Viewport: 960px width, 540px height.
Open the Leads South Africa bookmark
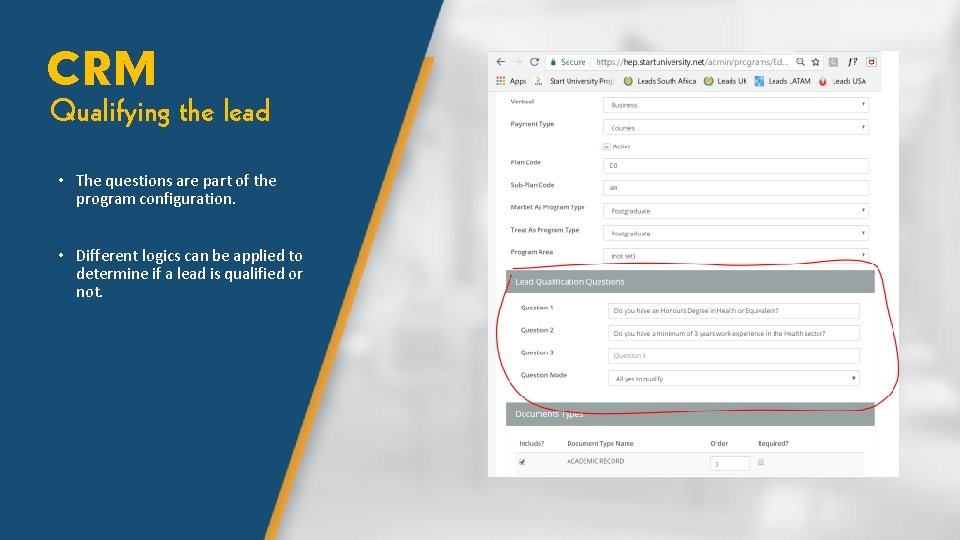click(x=666, y=81)
